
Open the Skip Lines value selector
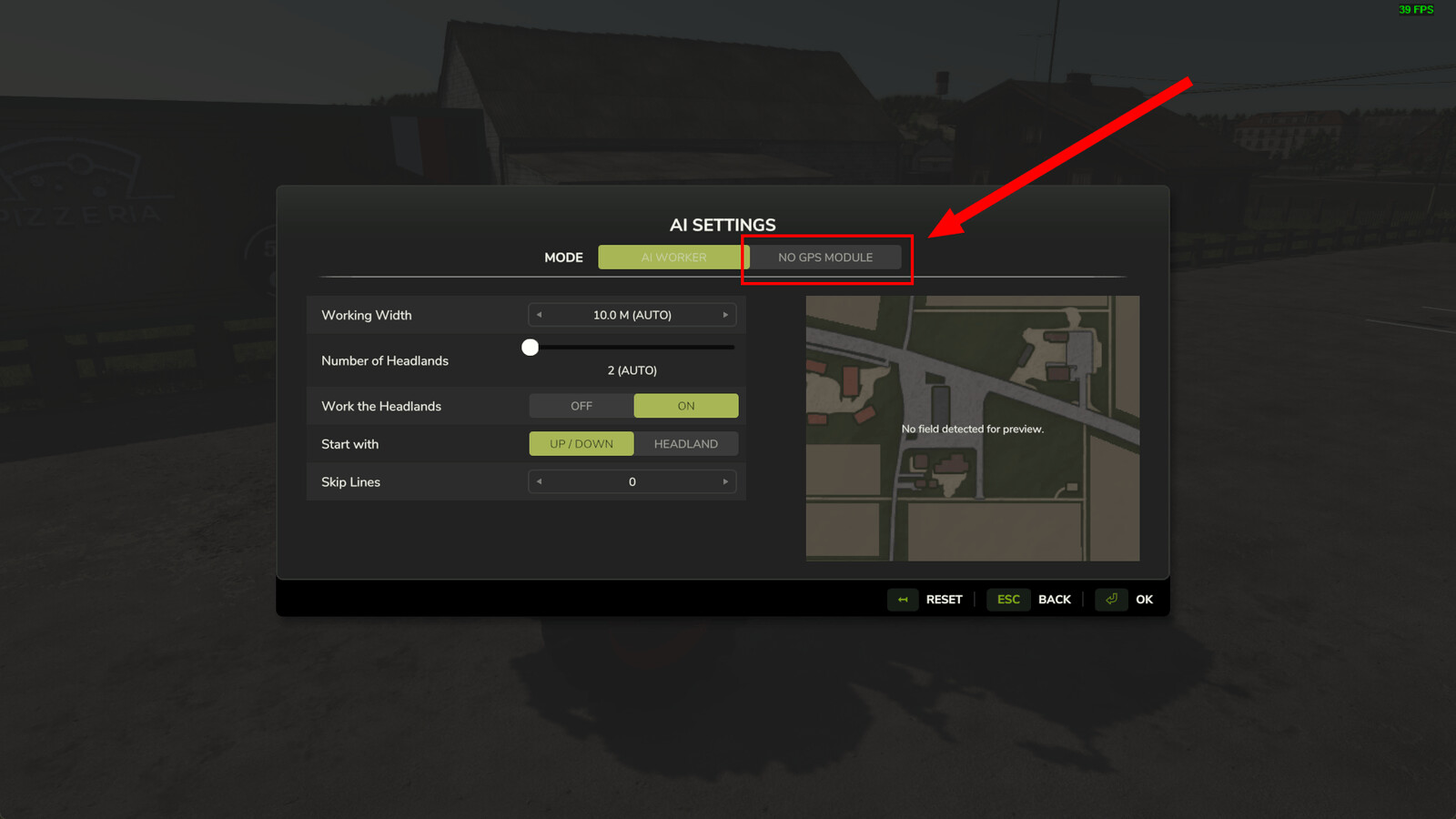coord(632,481)
